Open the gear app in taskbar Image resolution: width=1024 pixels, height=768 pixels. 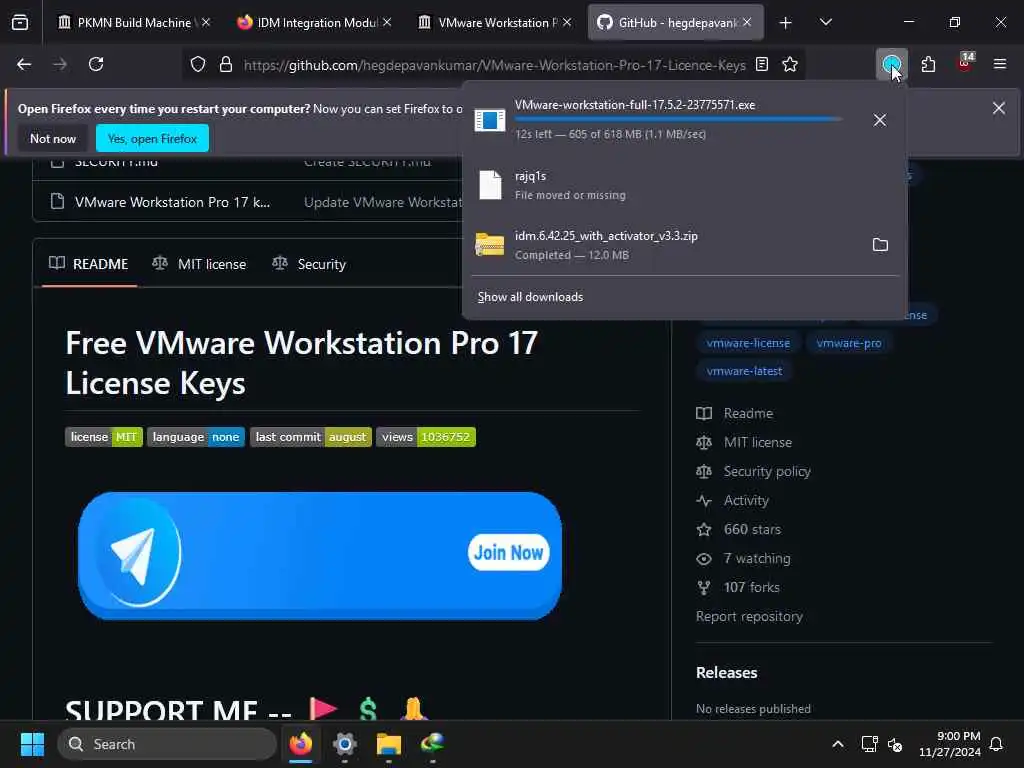[345, 744]
